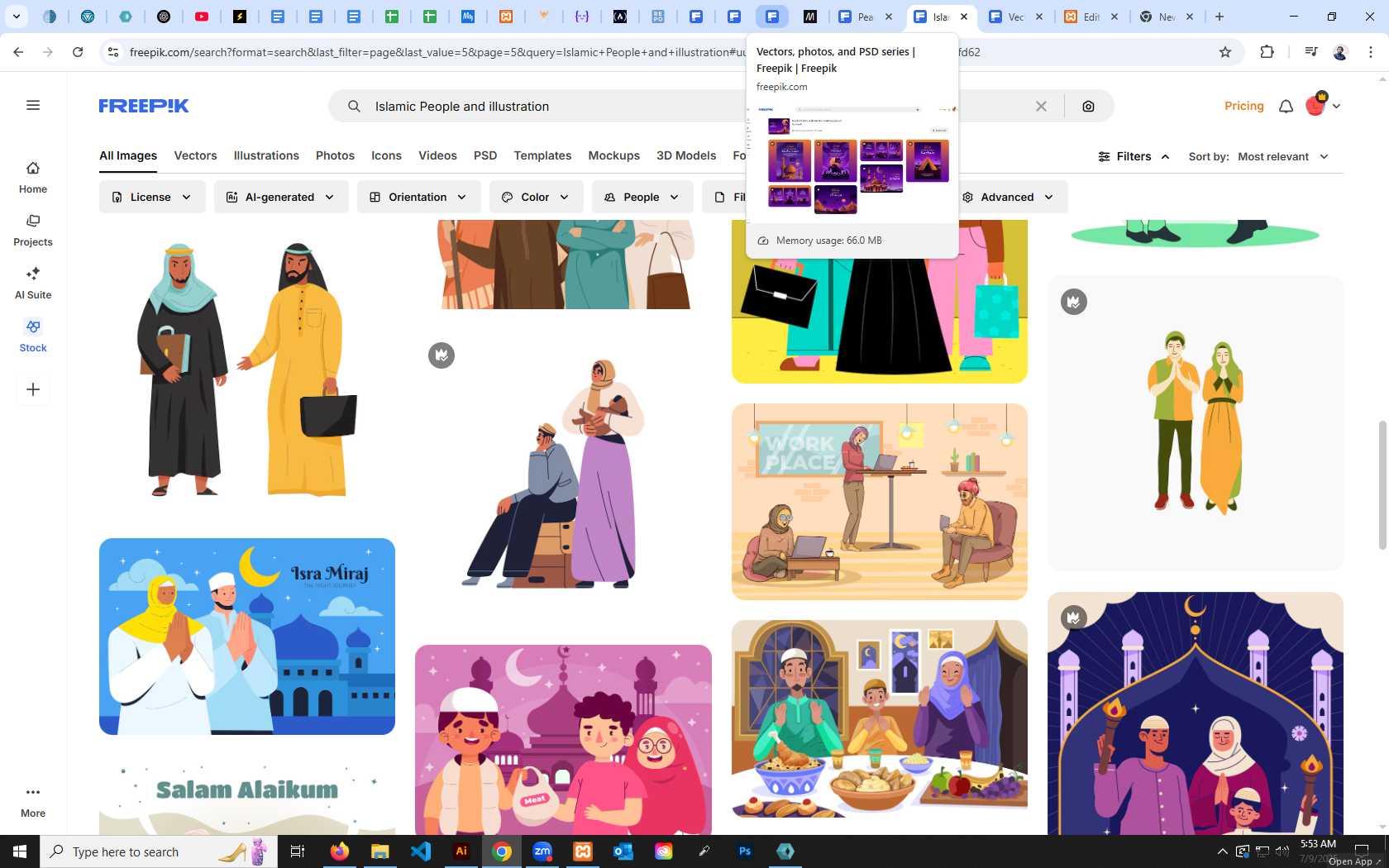Viewport: 1389px width, 868px height.
Task: Switch to the Videos tab
Action: 437,155
